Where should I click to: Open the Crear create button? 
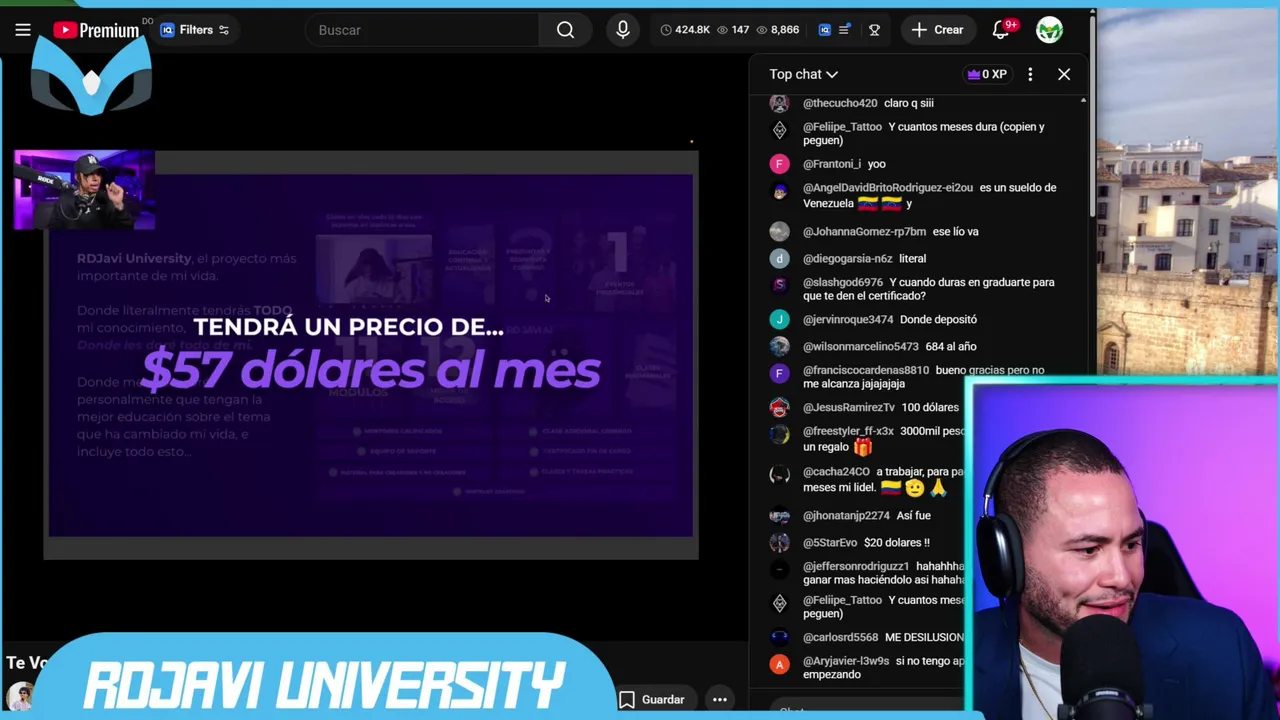(x=937, y=30)
